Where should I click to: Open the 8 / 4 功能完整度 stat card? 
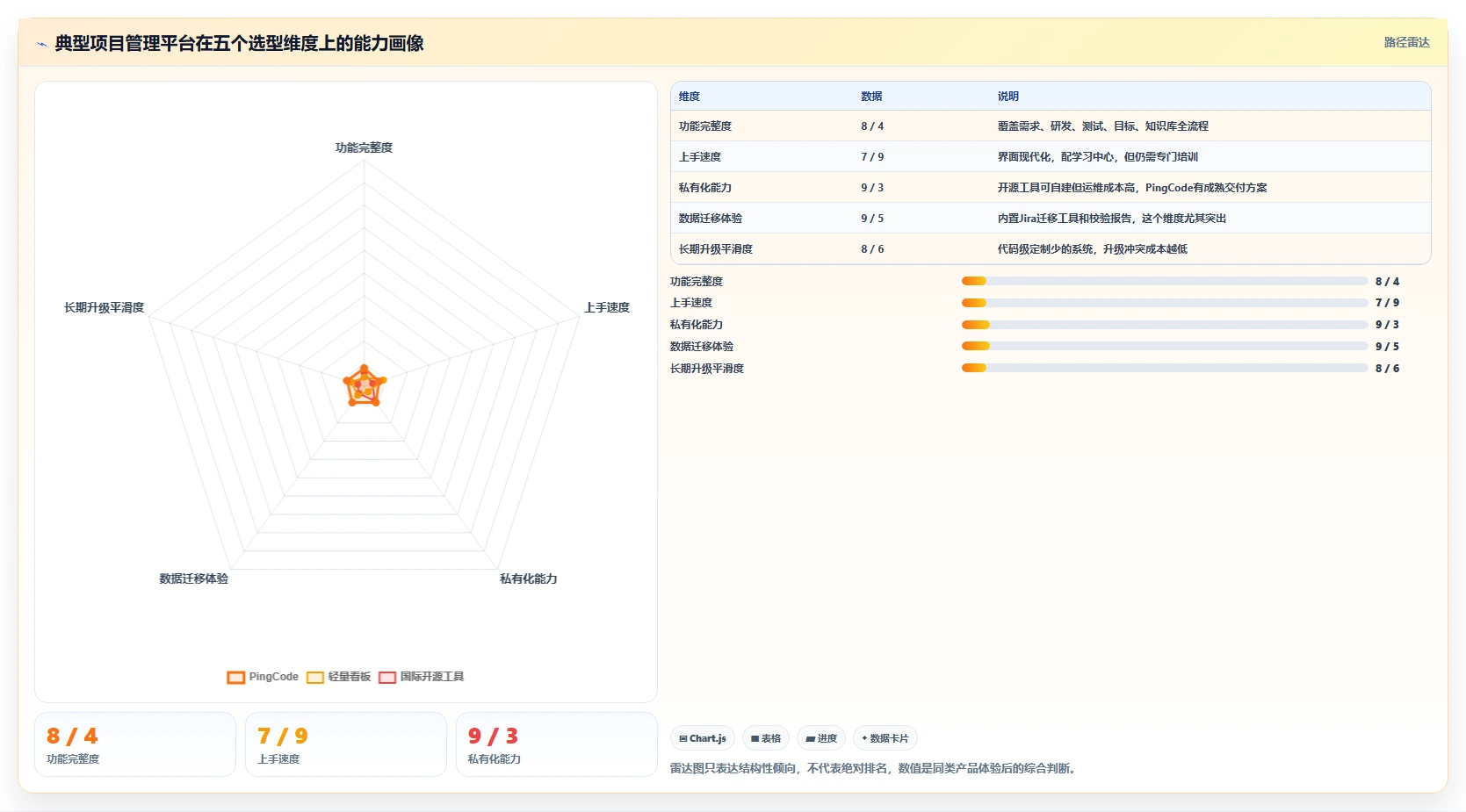135,744
